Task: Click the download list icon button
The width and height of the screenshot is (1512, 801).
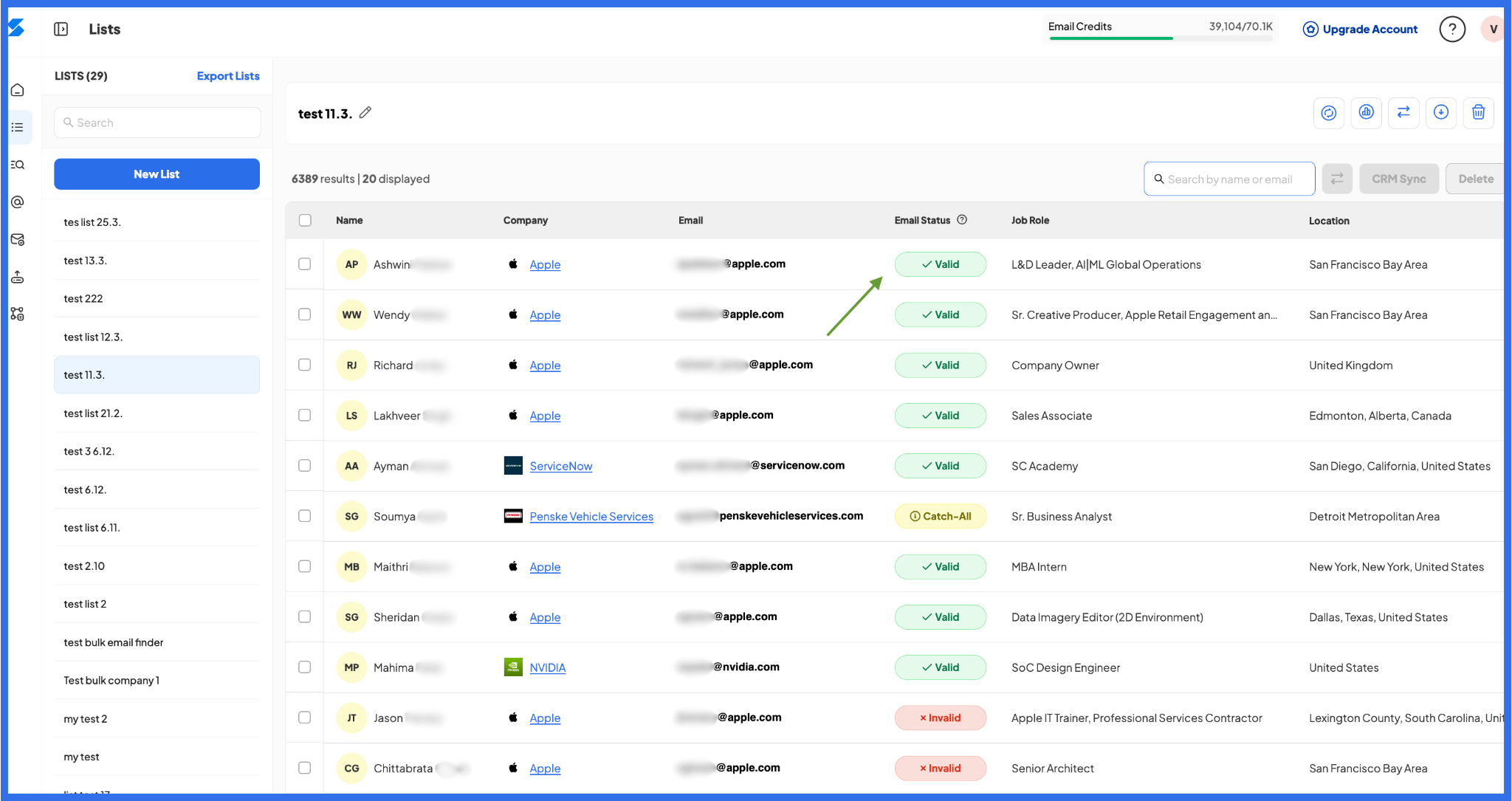Action: click(x=1441, y=112)
